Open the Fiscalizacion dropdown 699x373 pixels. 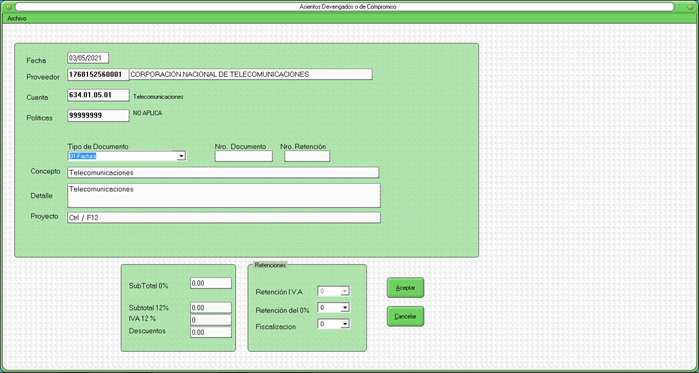point(344,324)
